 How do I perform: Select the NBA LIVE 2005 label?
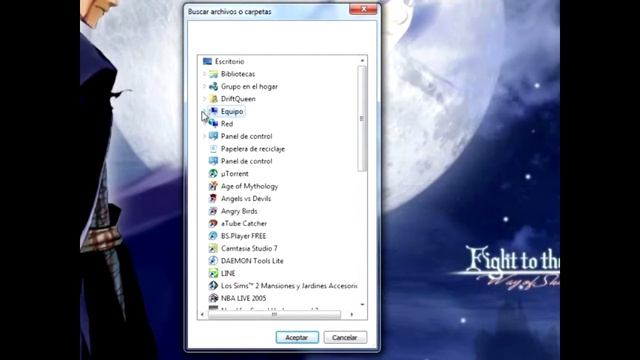point(243,298)
